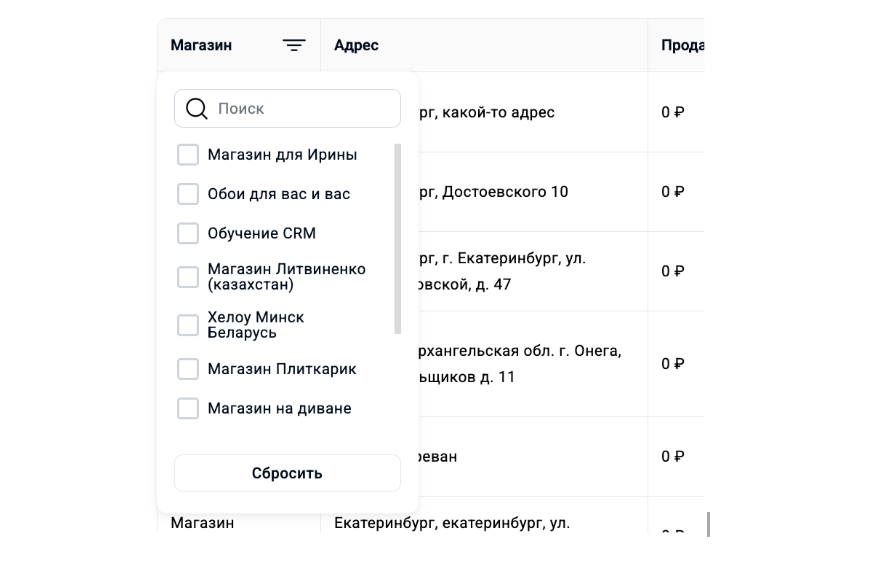Select the Екатеринбург, екатеринбург, ул. address cell
Image resolution: width=871 pixels, height=576 pixels.
coord(452,523)
